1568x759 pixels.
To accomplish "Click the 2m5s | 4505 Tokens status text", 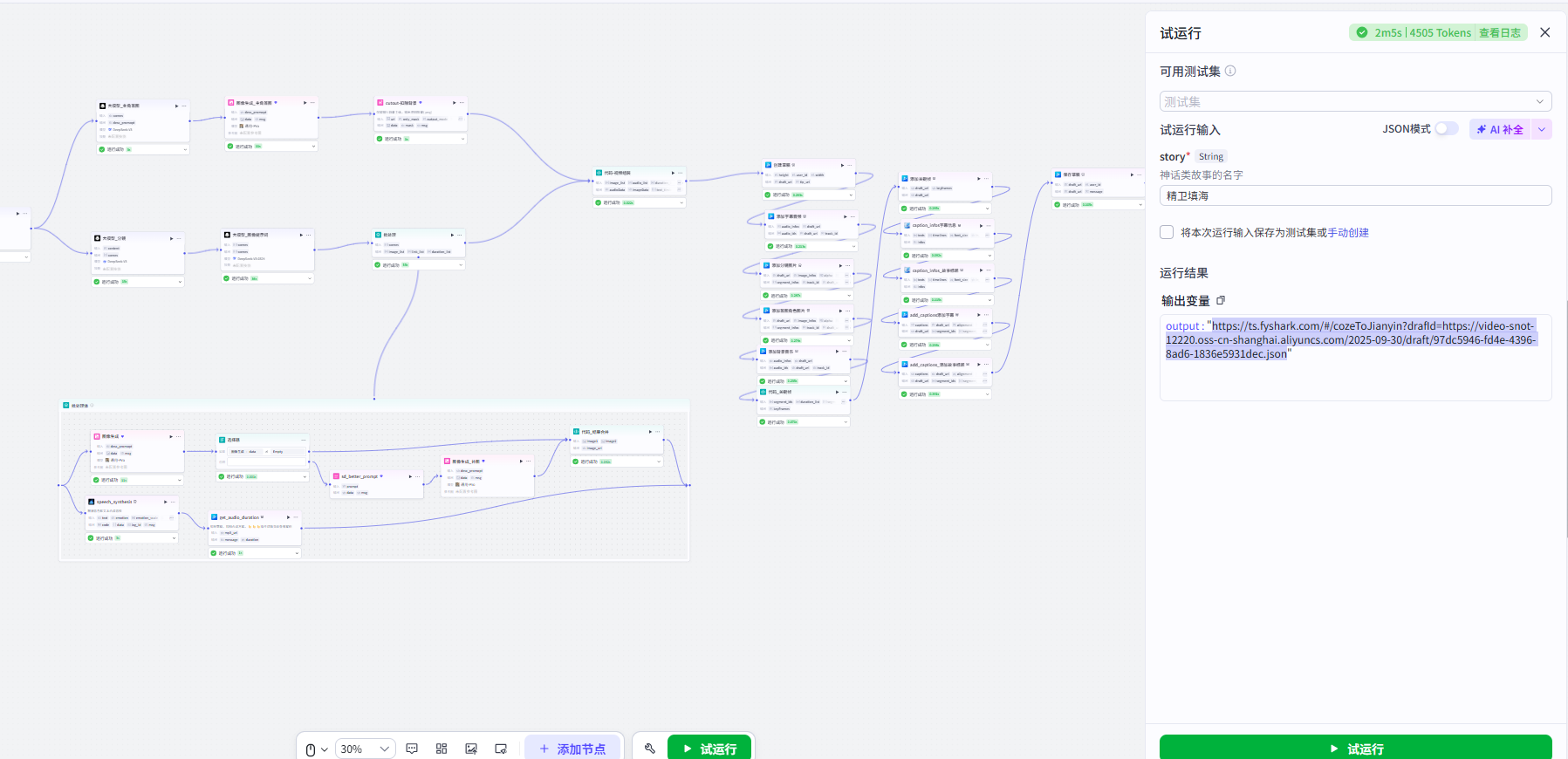I will (x=1422, y=33).
